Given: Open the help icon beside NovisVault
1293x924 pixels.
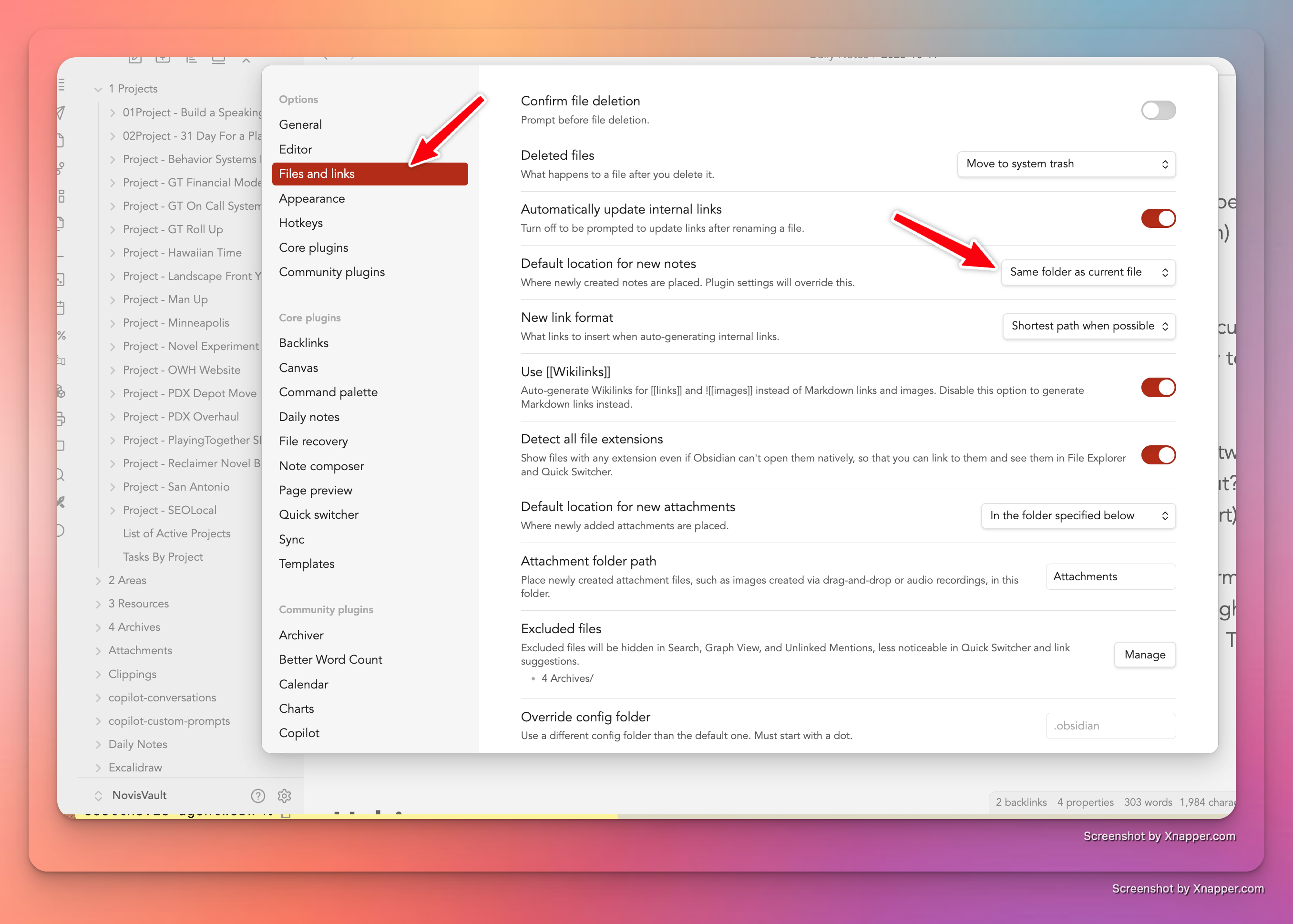Looking at the screenshot, I should [x=257, y=795].
